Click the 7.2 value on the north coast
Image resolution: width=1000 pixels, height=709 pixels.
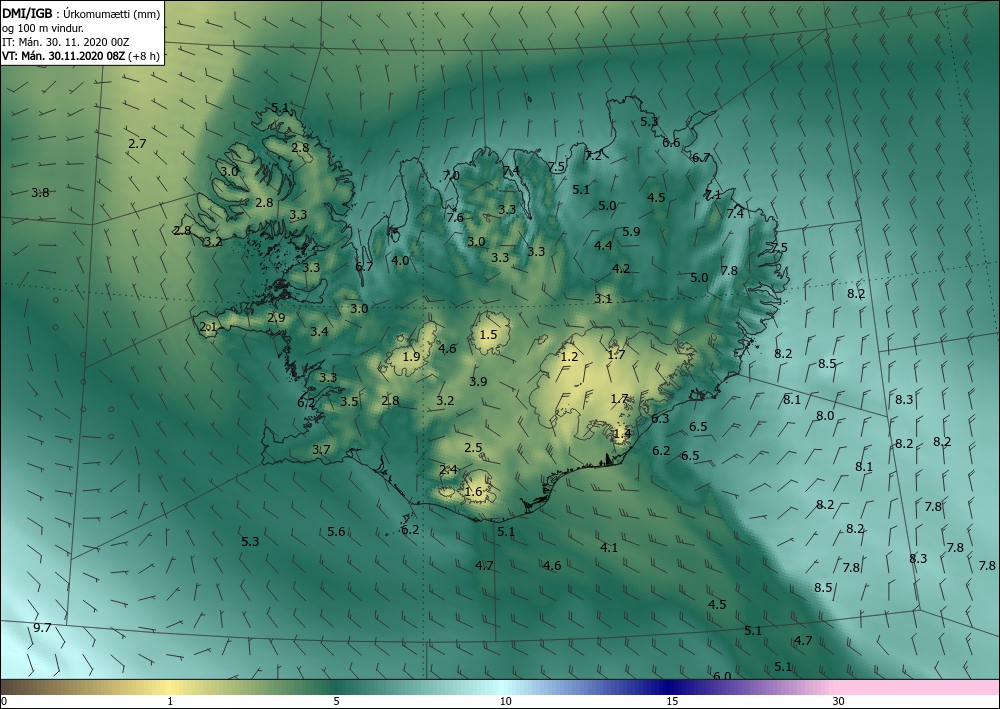tap(593, 155)
